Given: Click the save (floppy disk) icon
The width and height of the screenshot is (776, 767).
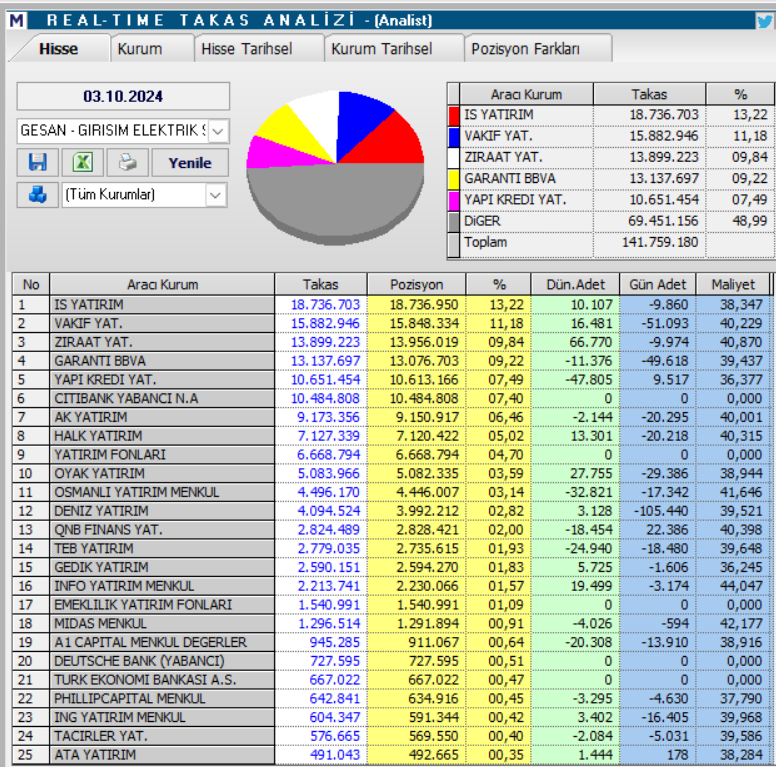Looking at the screenshot, I should coord(38,162).
